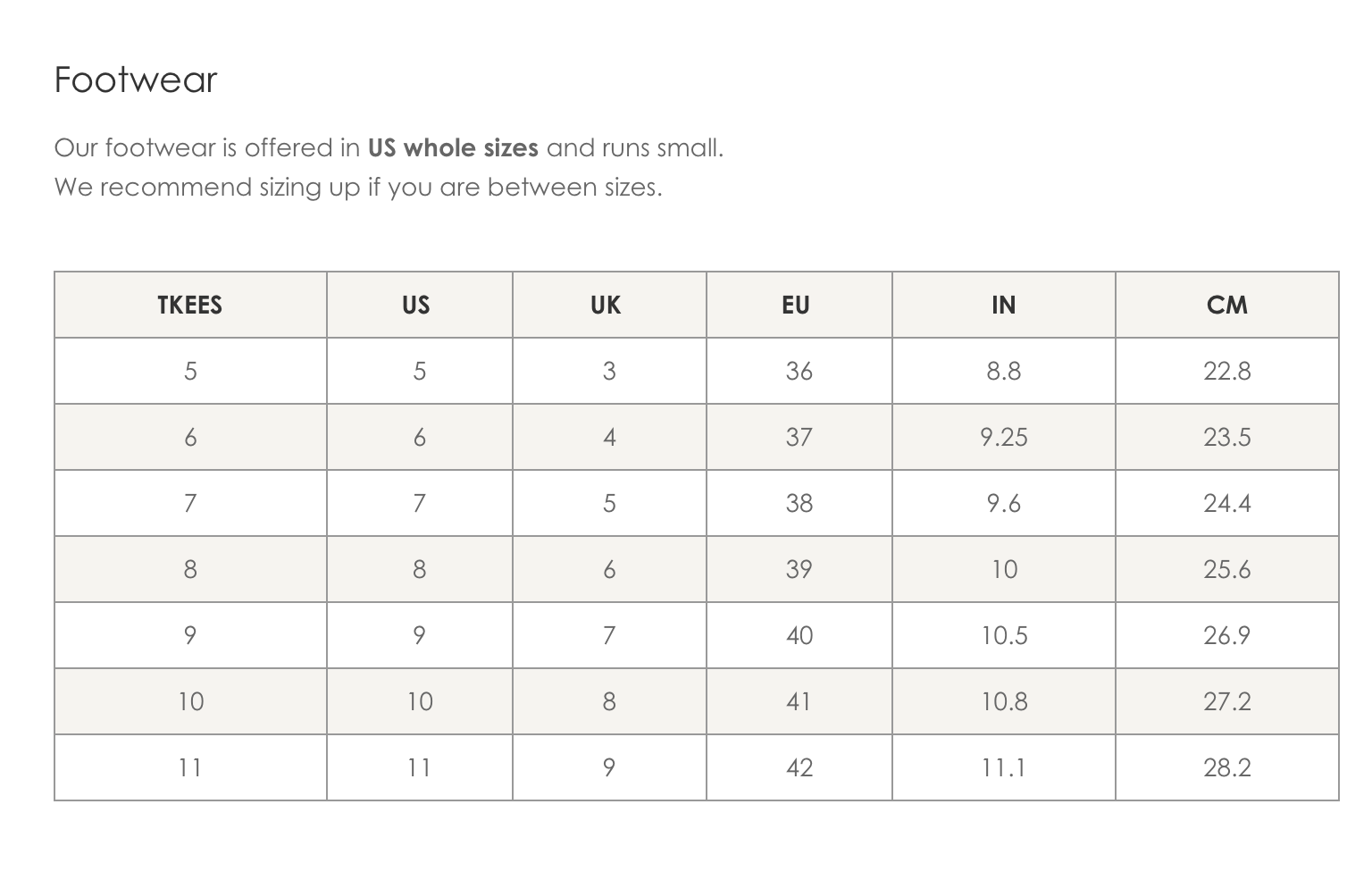Select the 24.4 CM cell
Image resolution: width=1372 pixels, height=888 pixels.
pyautogui.click(x=1227, y=503)
